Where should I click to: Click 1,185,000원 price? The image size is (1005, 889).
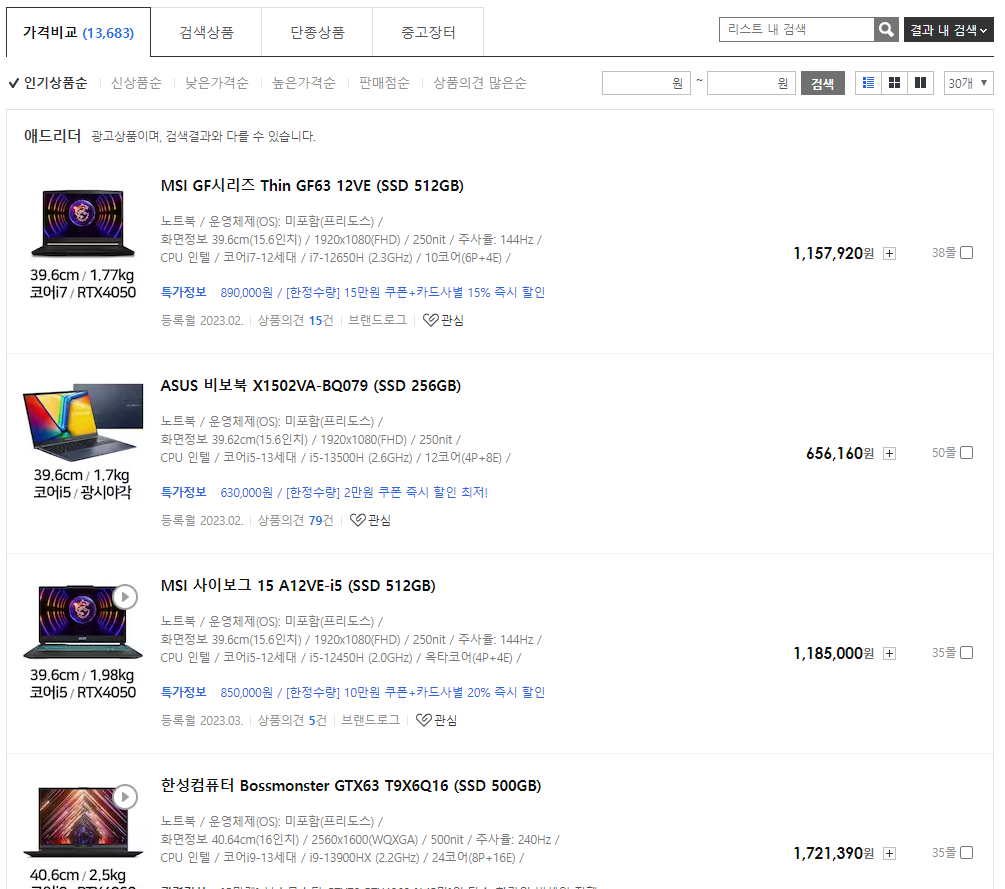(x=834, y=654)
